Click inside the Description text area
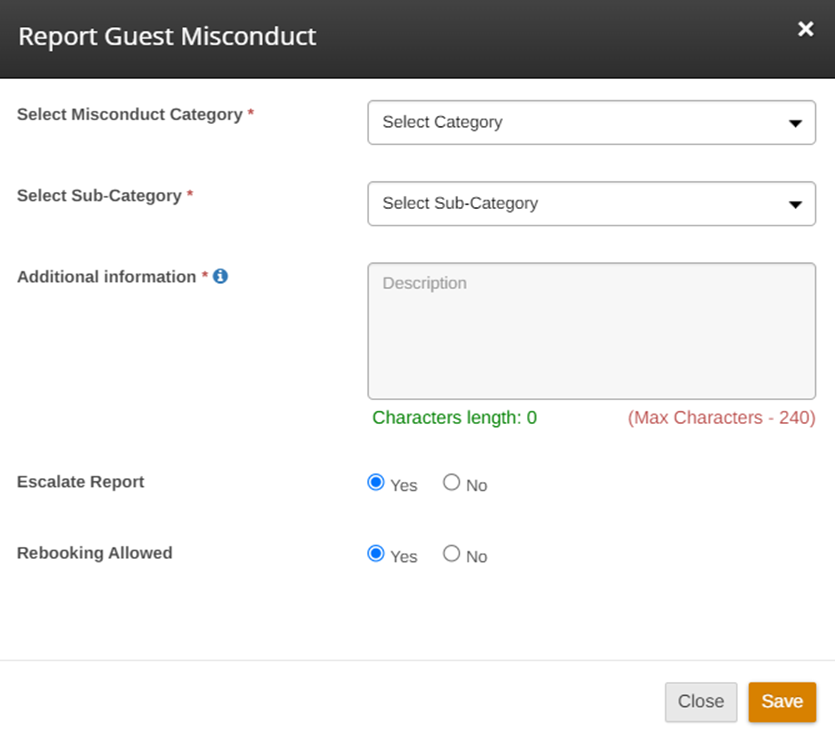The height and width of the screenshot is (731, 835). pos(591,330)
